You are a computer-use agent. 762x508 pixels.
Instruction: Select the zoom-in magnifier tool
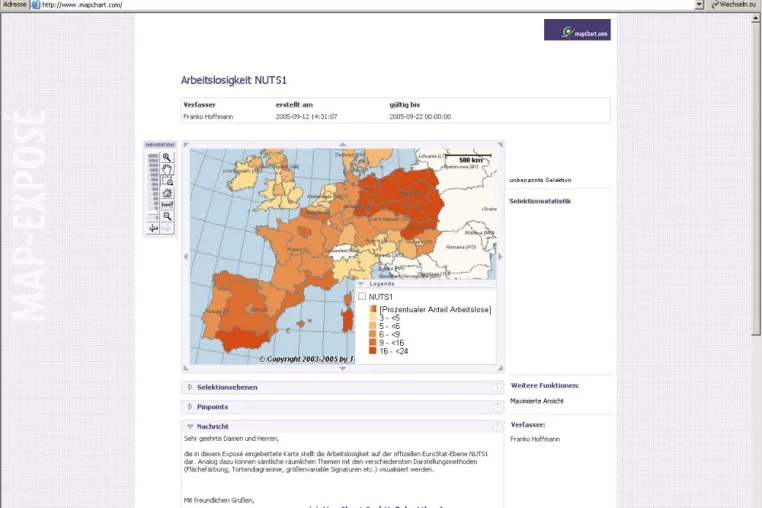pyautogui.click(x=167, y=158)
